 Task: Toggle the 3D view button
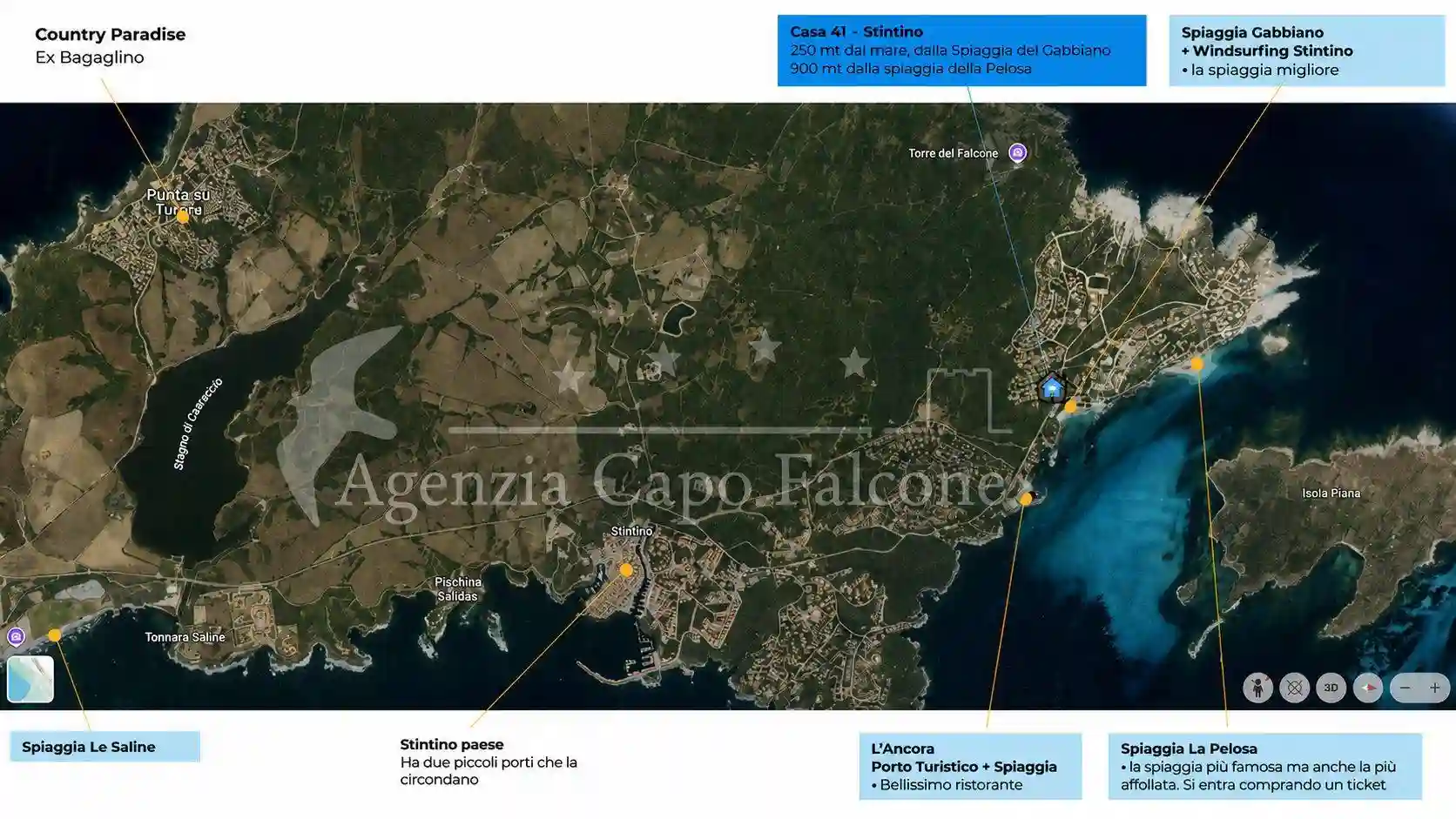pos(1331,688)
